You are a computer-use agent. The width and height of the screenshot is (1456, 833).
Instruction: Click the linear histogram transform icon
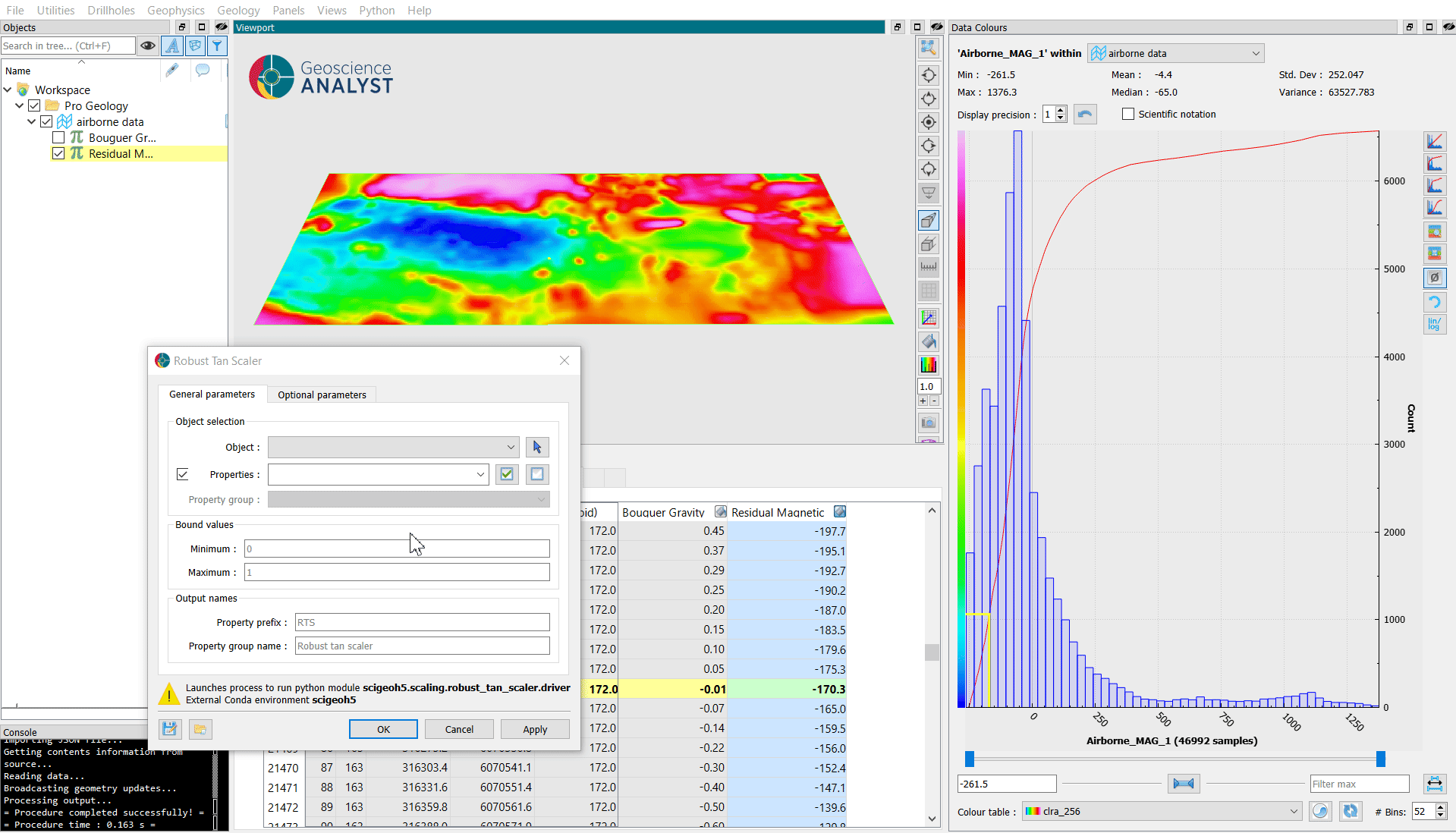pos(1434,142)
